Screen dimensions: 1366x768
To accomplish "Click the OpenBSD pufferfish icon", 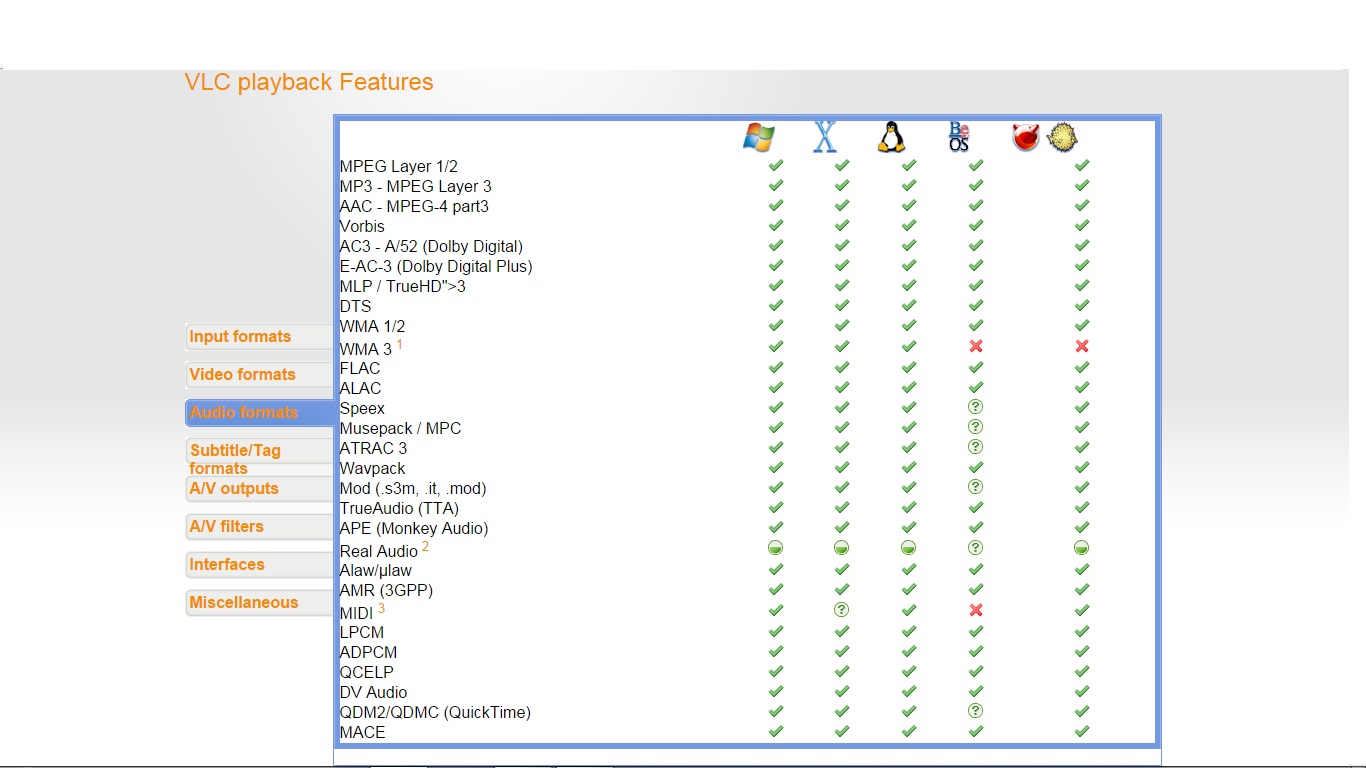I will [x=1062, y=137].
